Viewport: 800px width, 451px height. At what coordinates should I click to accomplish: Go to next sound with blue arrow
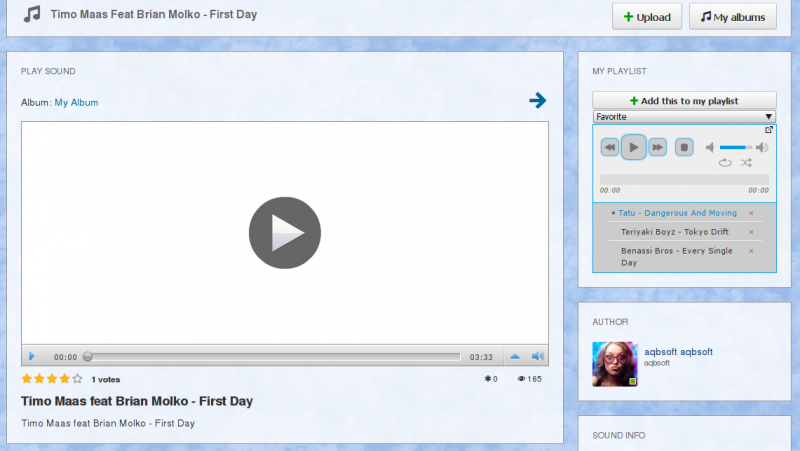coord(537,100)
